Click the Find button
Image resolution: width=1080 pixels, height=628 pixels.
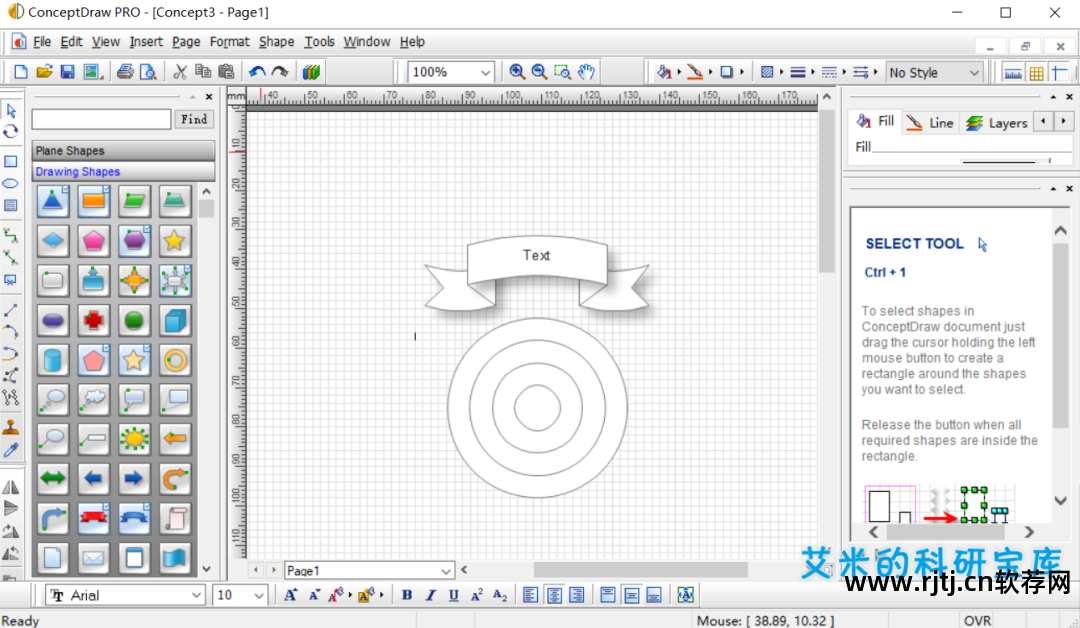(194, 119)
